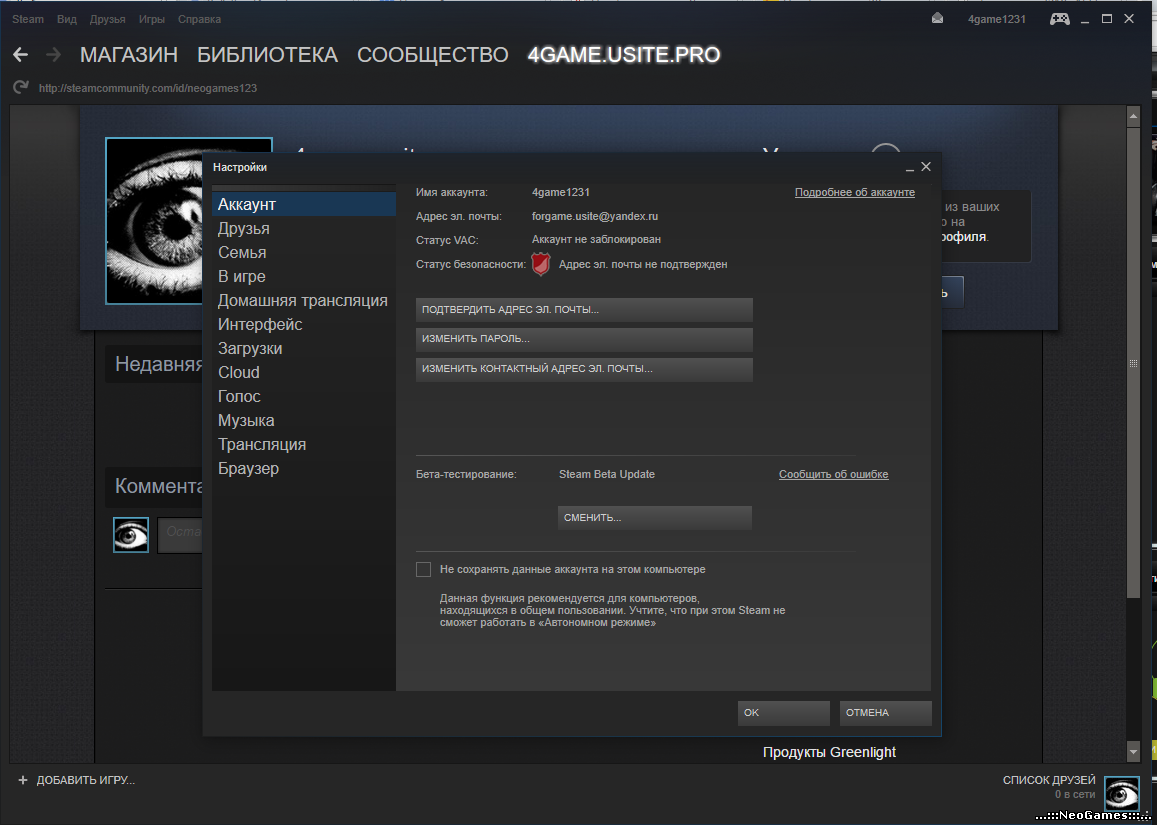Image resolution: width=1157 pixels, height=825 pixels.
Task: Click the vertical page scrollbar thumb
Action: coord(1134,362)
